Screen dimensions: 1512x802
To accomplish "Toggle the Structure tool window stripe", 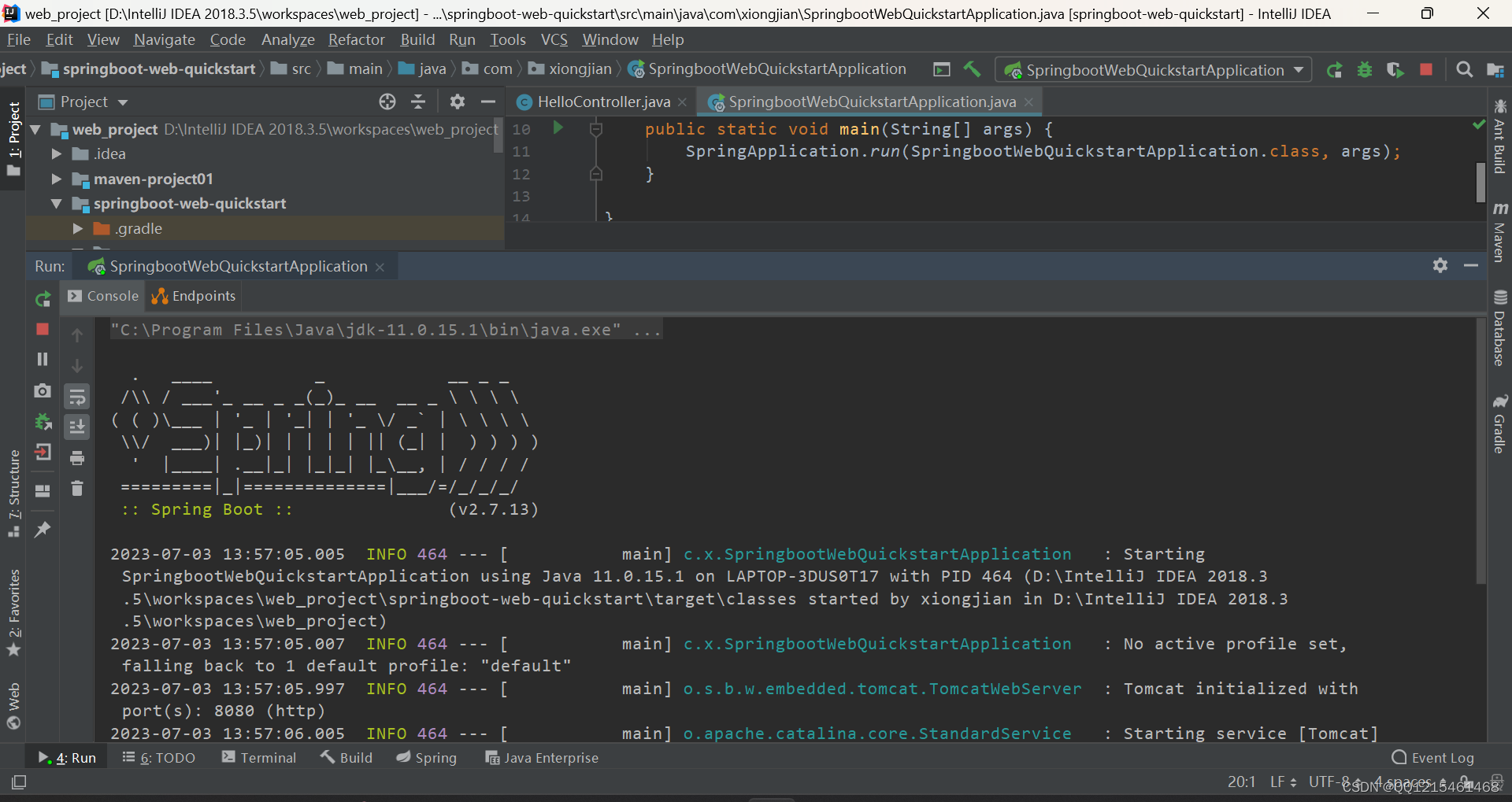I will [x=13, y=493].
